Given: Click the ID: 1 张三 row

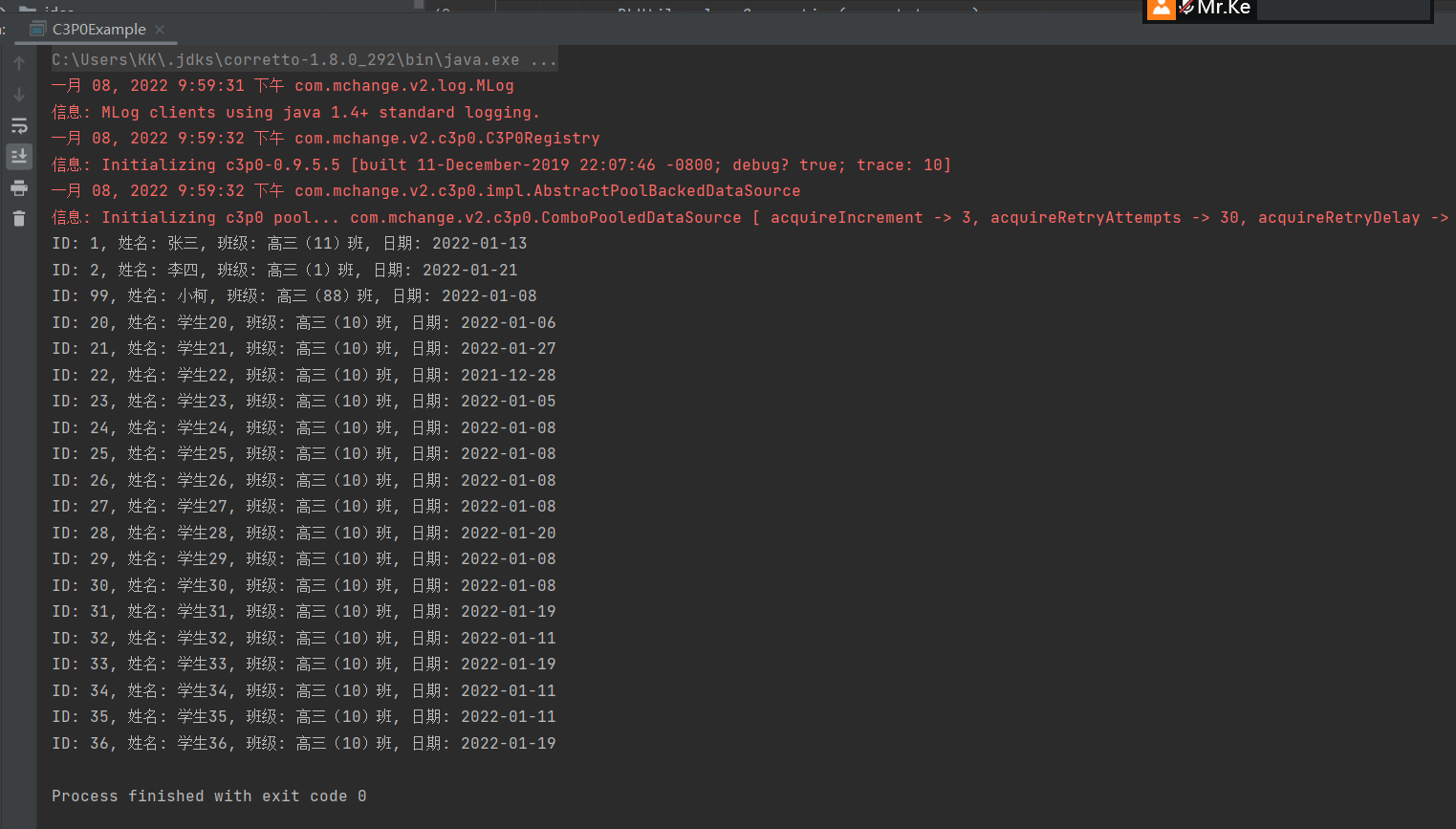Looking at the screenshot, I should click(x=290, y=244).
